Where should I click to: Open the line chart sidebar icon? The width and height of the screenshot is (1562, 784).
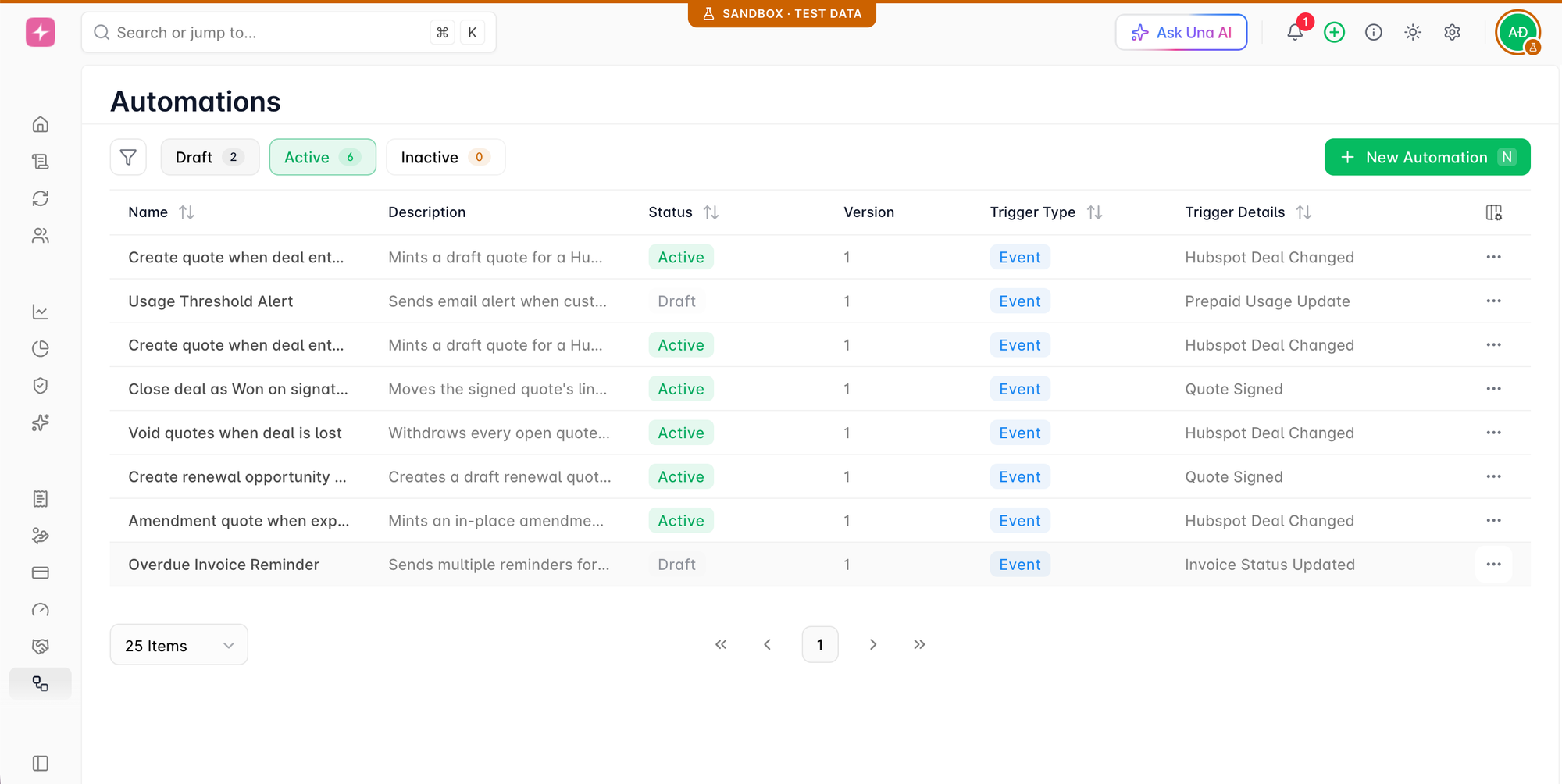click(41, 312)
